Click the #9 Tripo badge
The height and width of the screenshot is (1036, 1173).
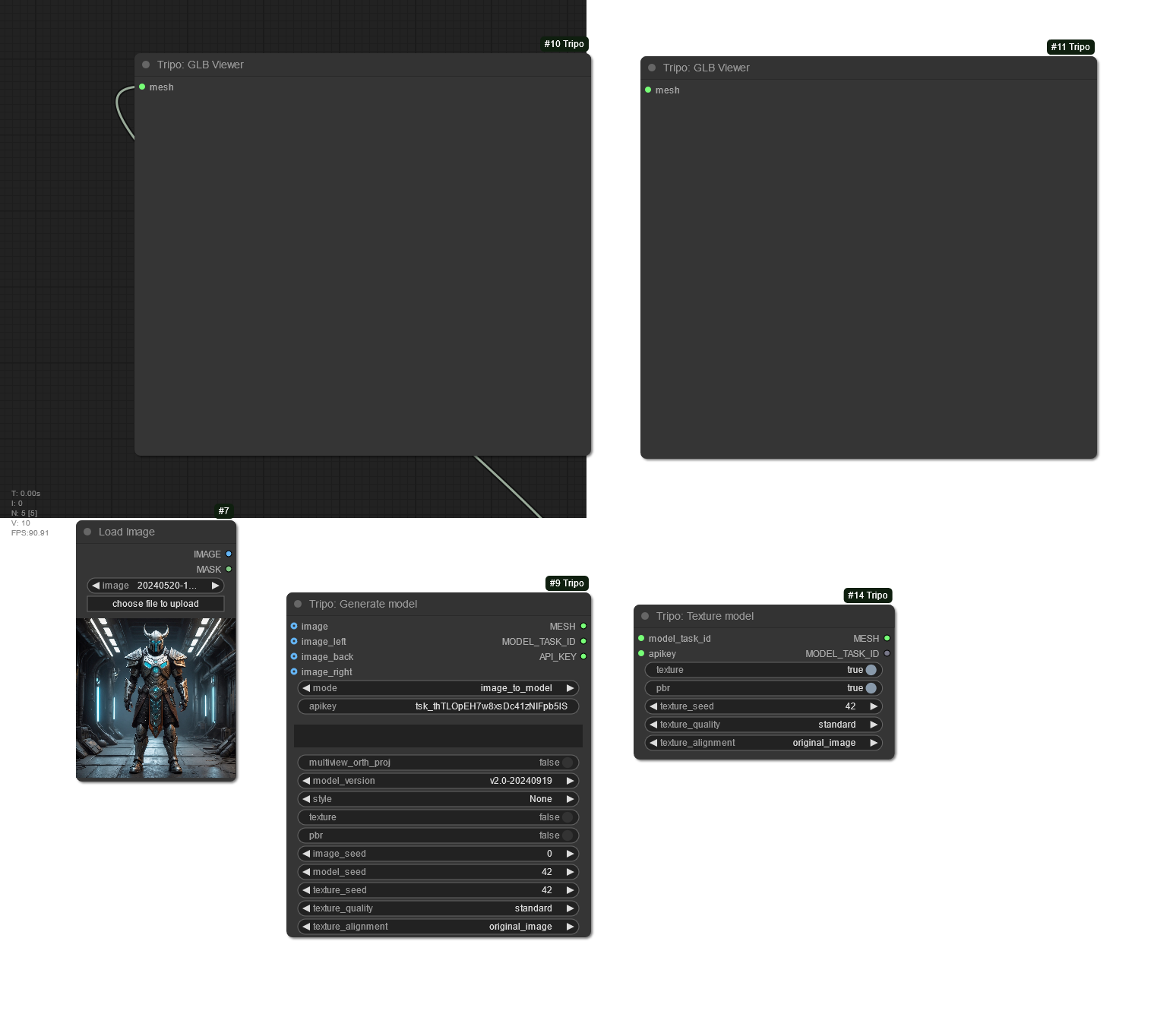coord(567,583)
